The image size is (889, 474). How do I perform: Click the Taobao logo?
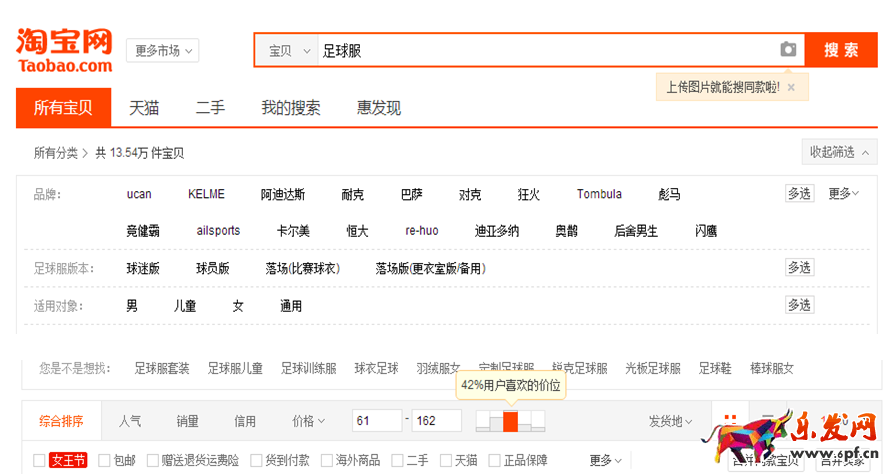tap(64, 50)
